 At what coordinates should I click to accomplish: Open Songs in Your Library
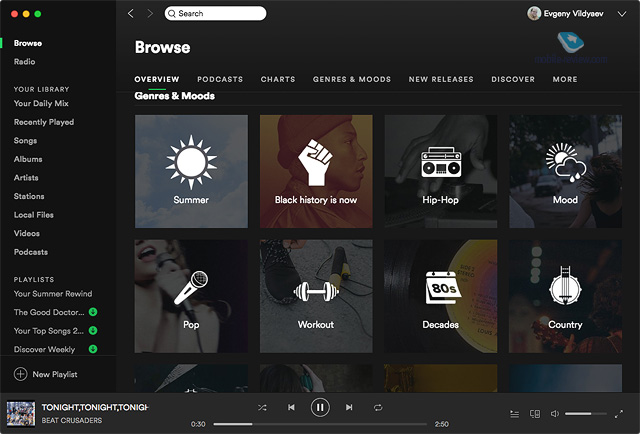tap(25, 140)
